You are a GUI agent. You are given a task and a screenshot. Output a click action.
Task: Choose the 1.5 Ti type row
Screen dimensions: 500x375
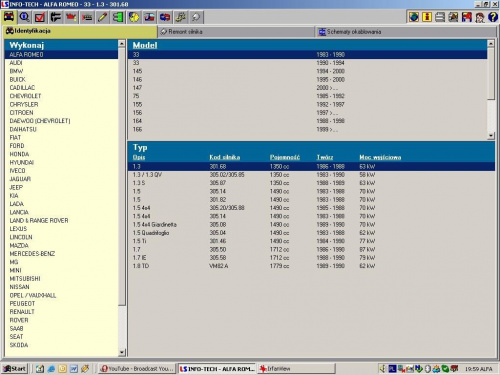coord(311,241)
